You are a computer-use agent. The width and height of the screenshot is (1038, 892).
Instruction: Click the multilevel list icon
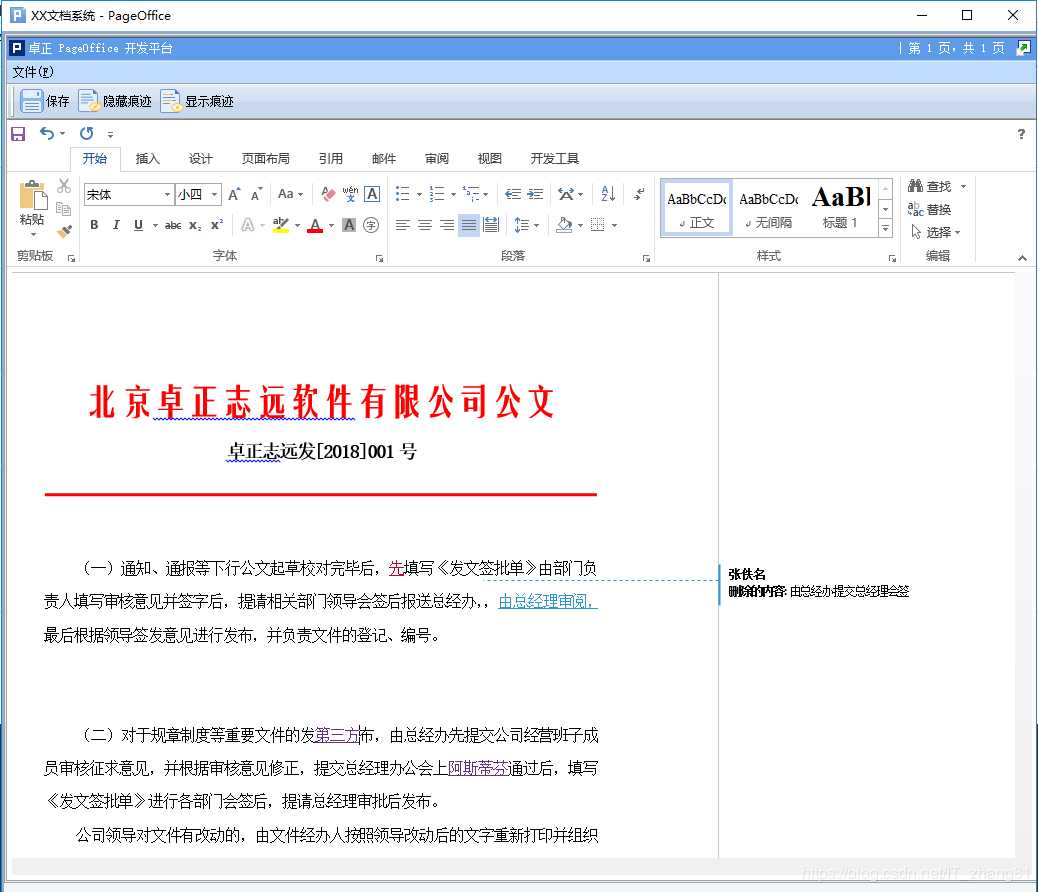coord(471,194)
